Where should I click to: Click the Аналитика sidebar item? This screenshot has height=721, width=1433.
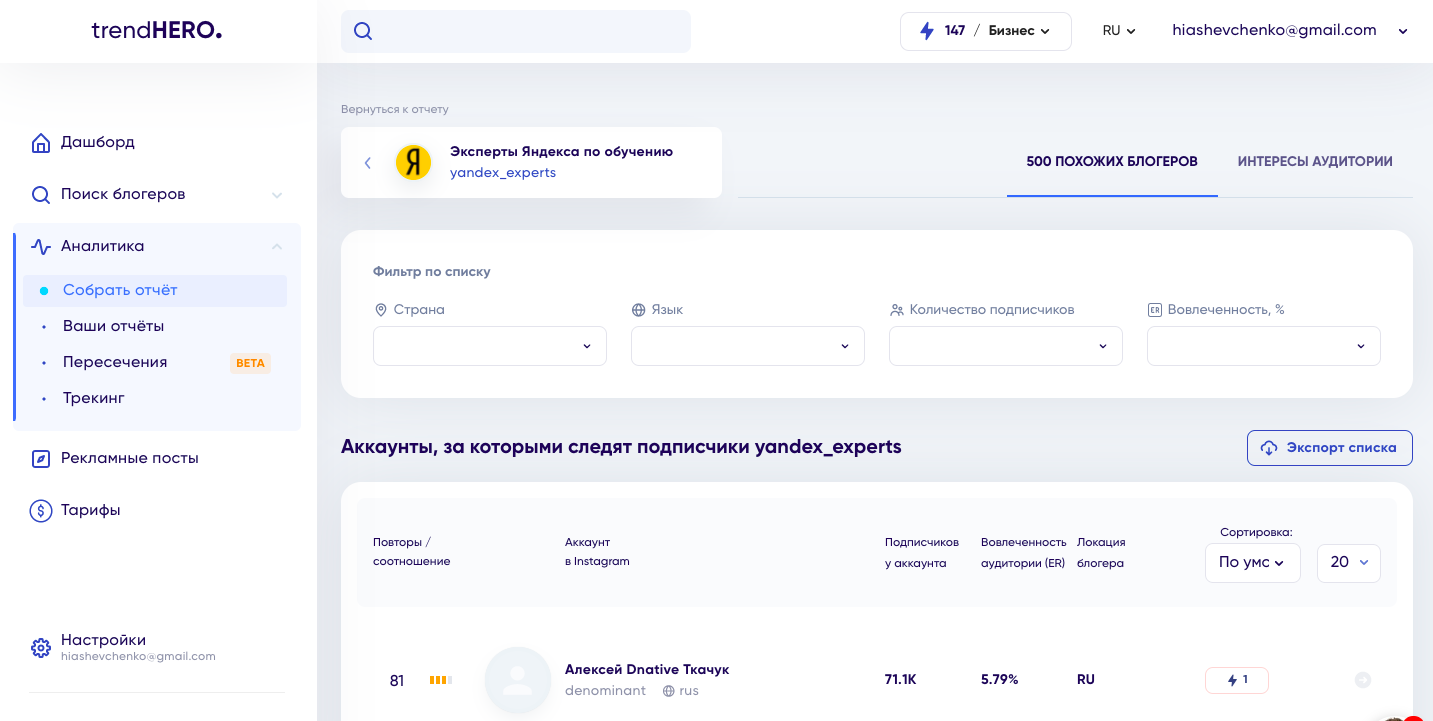[102, 246]
